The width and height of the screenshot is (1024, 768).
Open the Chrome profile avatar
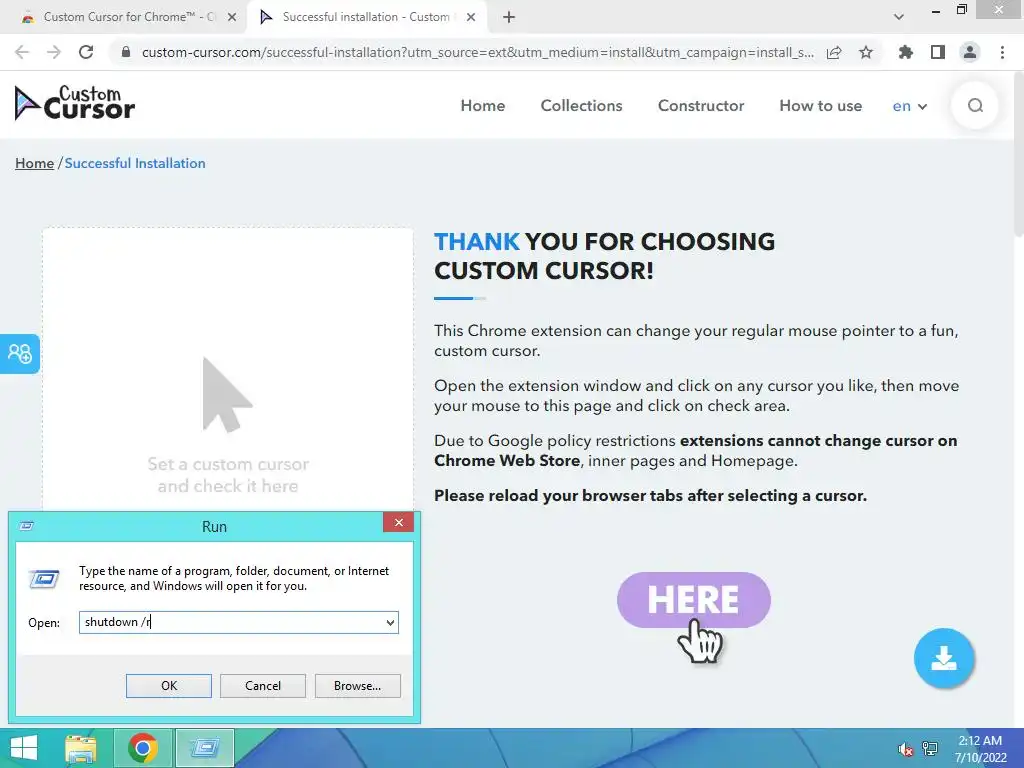(x=970, y=52)
